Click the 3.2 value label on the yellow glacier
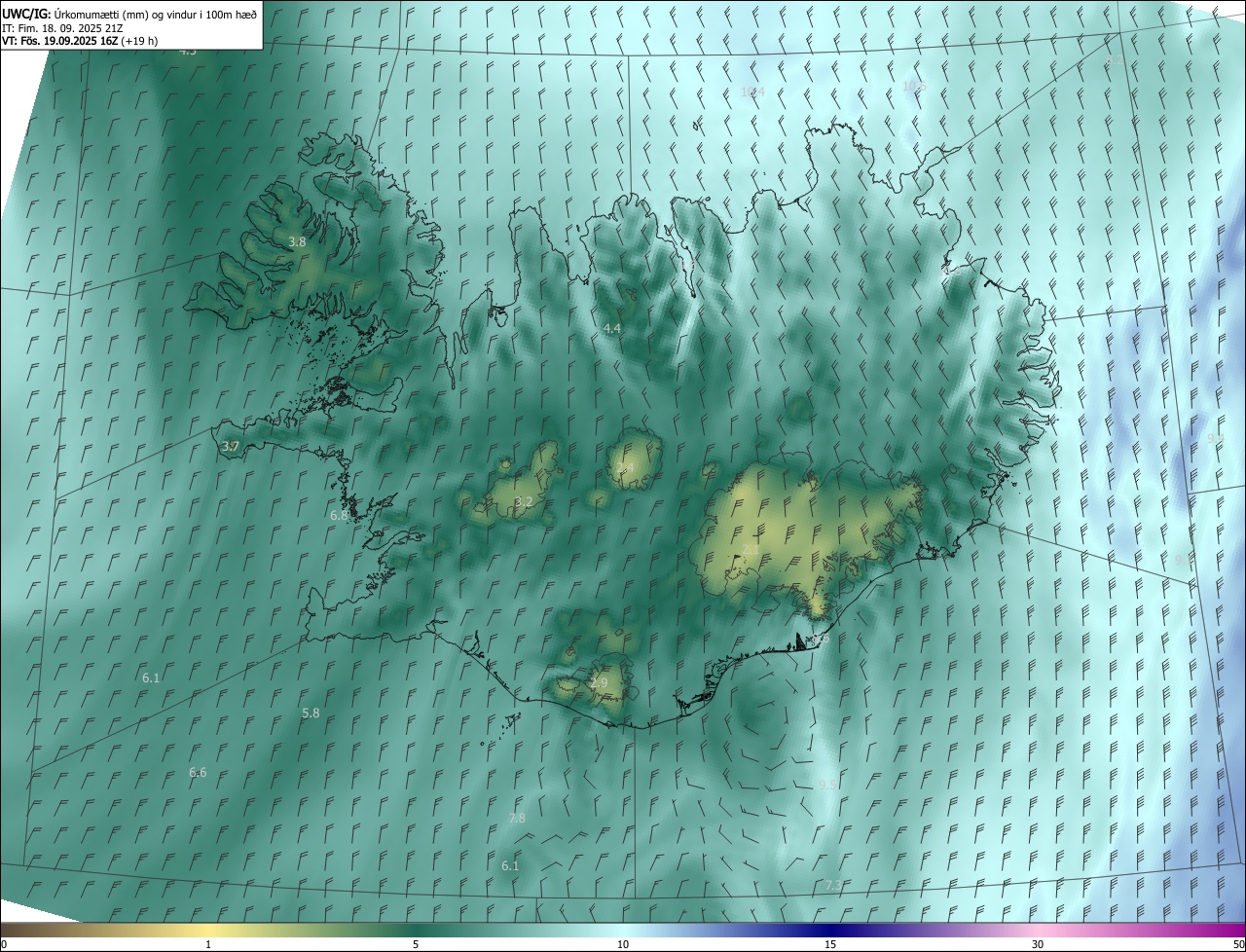Screen dimensions: 1246x952 [524, 501]
